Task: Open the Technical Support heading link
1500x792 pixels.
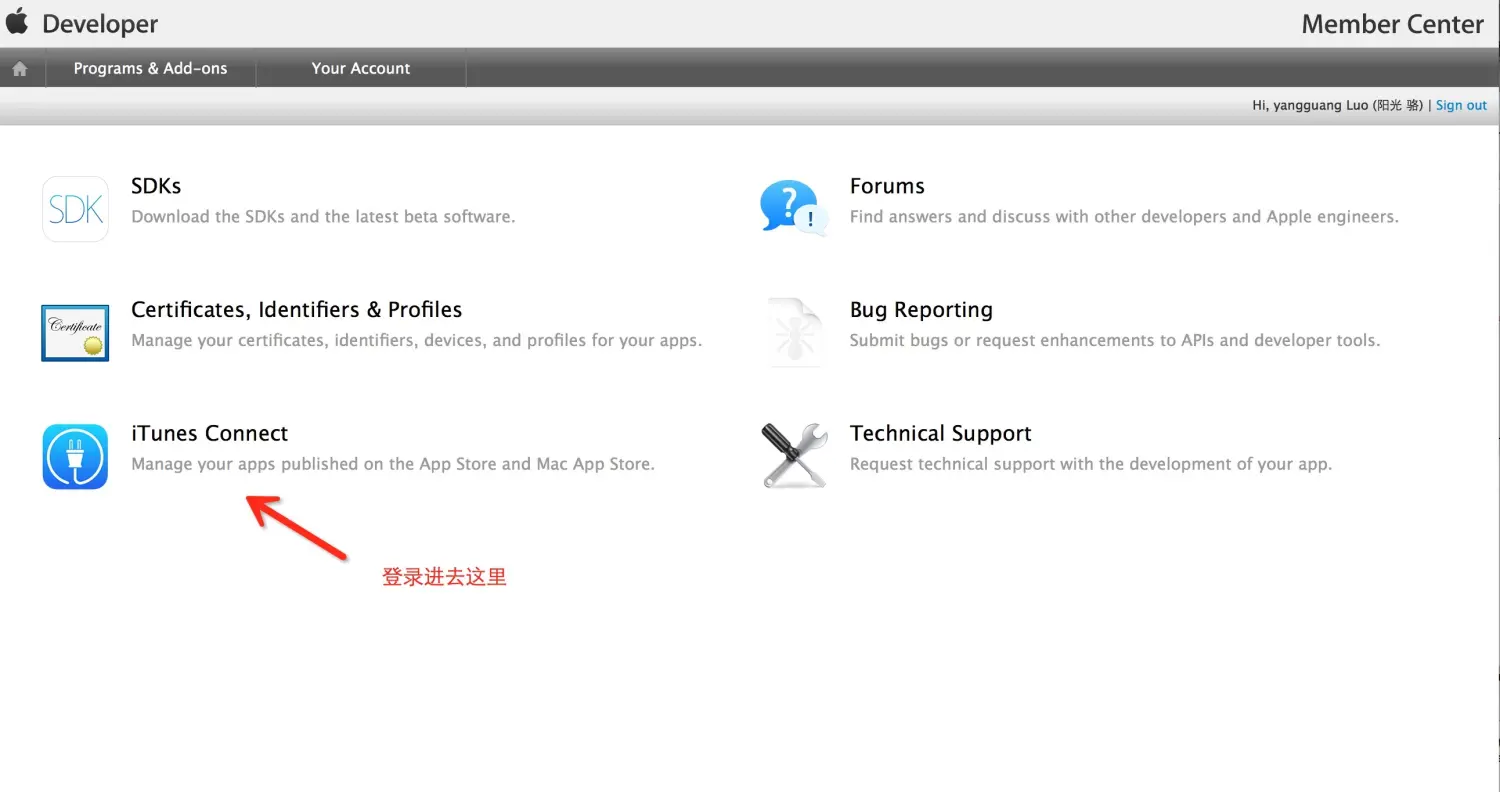Action: (x=941, y=434)
